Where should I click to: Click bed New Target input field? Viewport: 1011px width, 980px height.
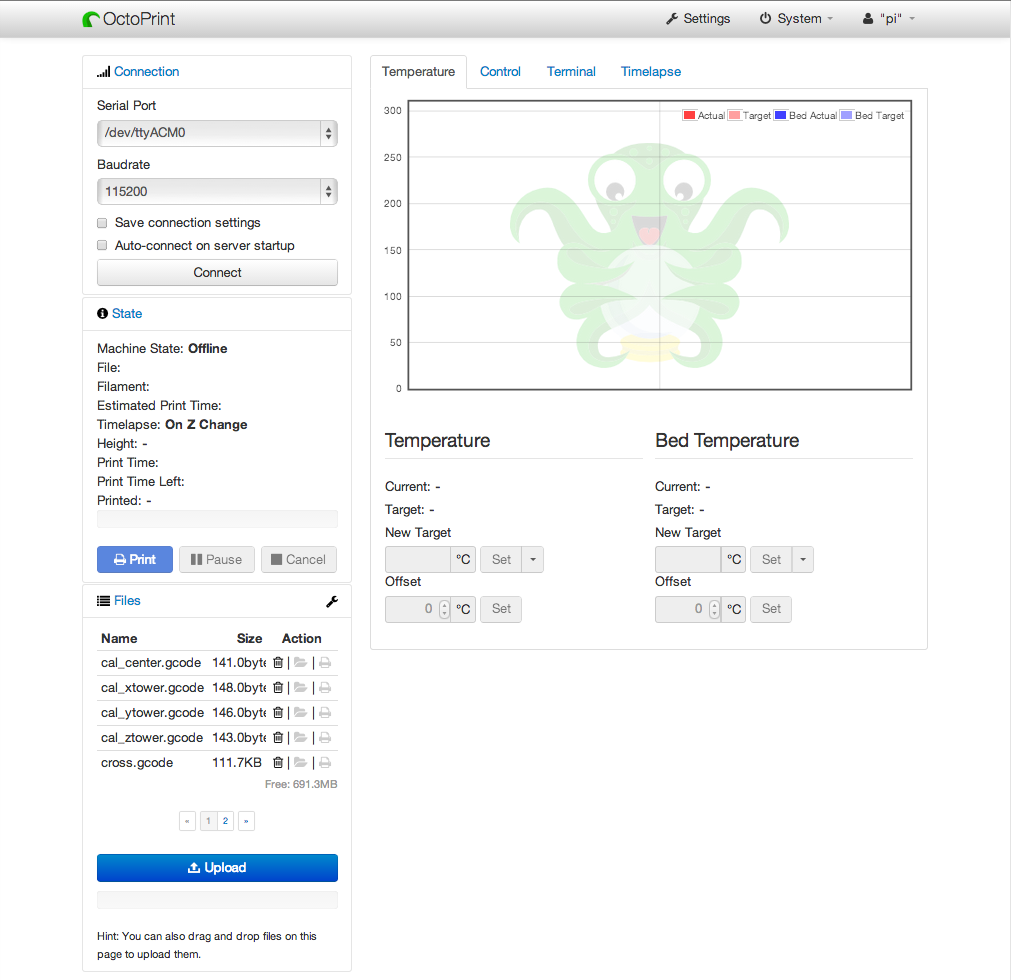pyautogui.click(x=688, y=560)
